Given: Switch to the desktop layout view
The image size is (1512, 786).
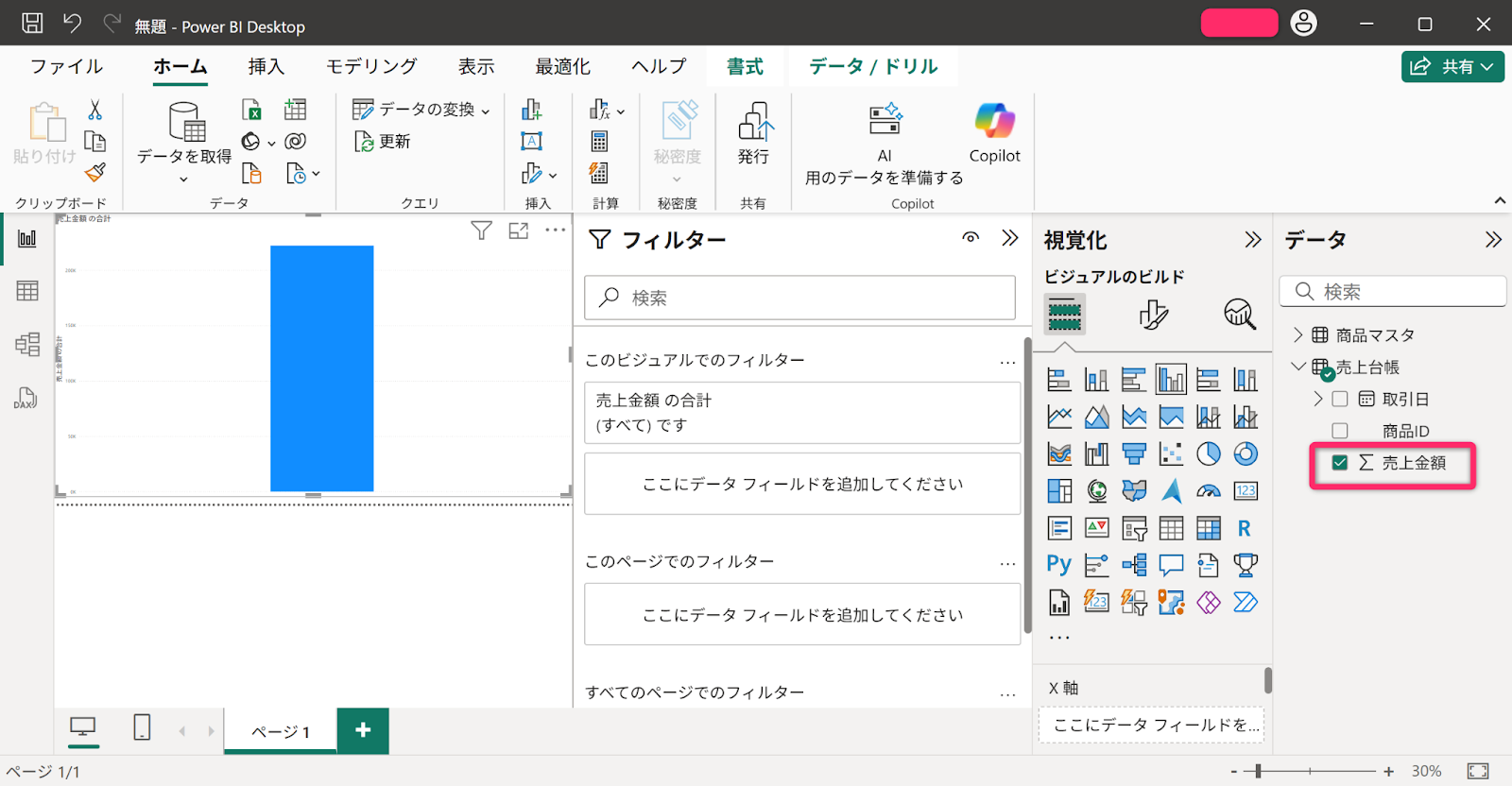Looking at the screenshot, I should coord(83,726).
